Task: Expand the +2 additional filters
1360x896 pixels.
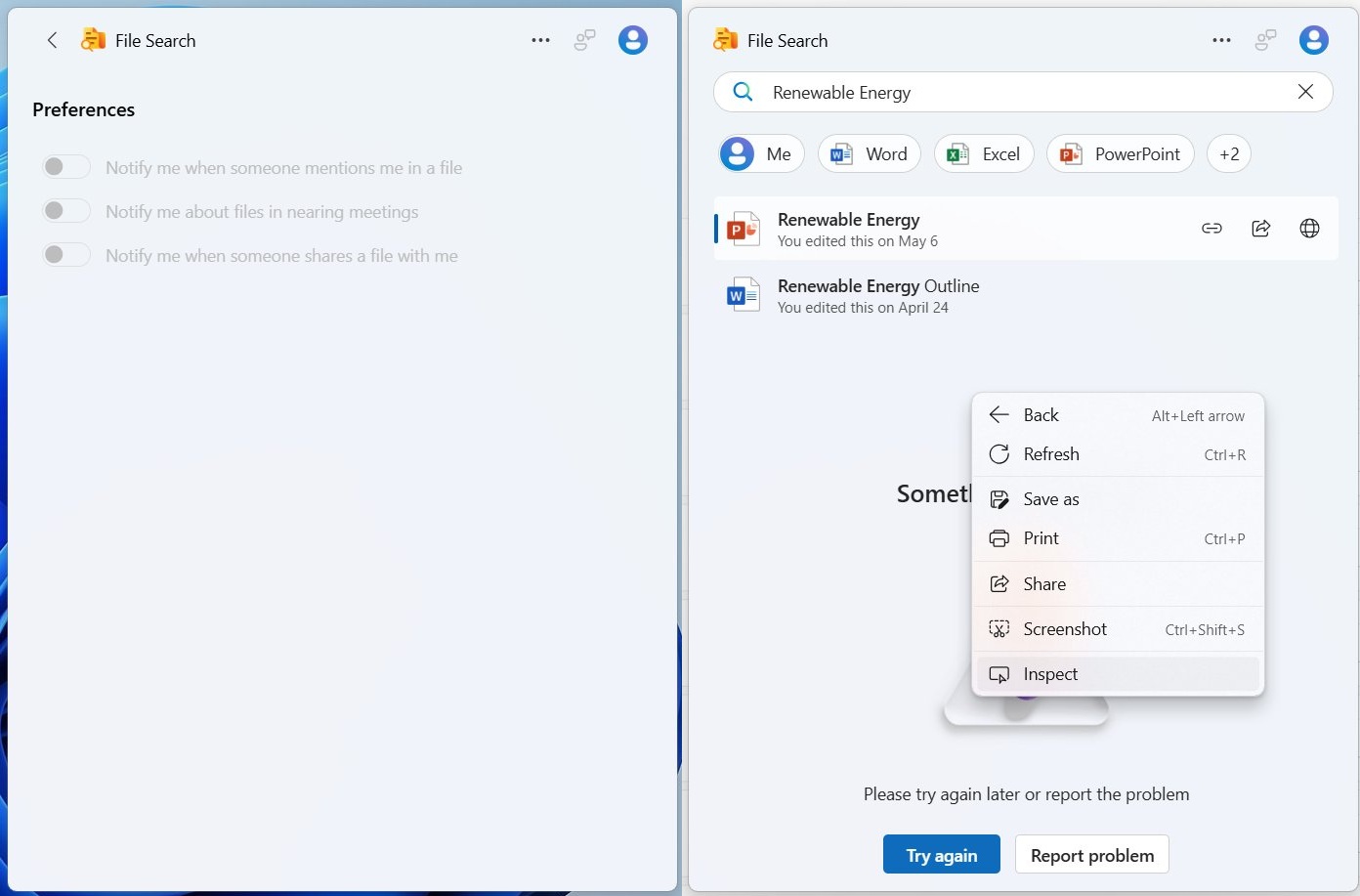Action: (1229, 153)
